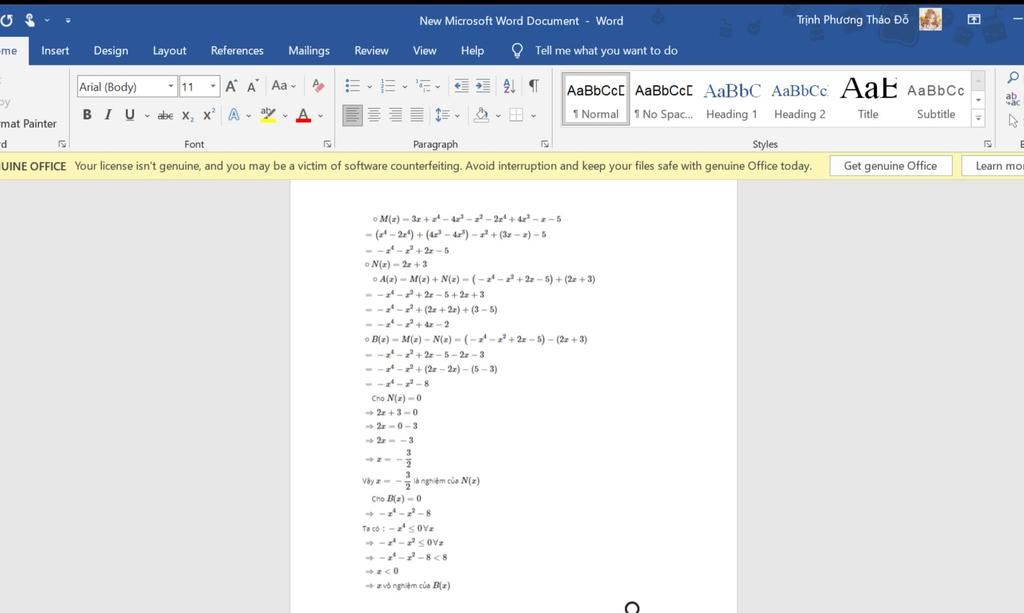The height and width of the screenshot is (613, 1024).
Task: Toggle Align Left paragraph alignment
Action: tap(352, 115)
